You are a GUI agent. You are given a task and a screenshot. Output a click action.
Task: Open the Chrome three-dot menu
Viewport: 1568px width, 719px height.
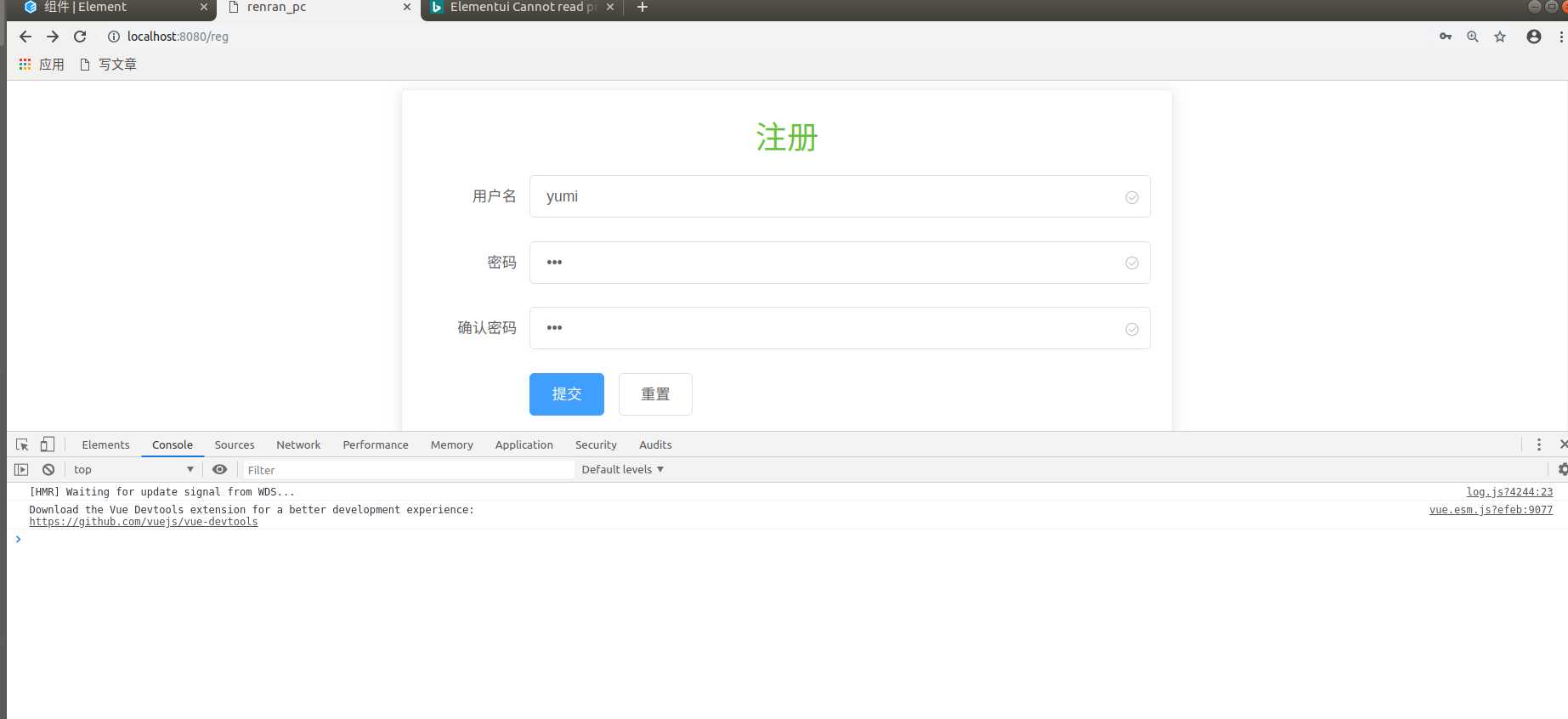[1561, 37]
